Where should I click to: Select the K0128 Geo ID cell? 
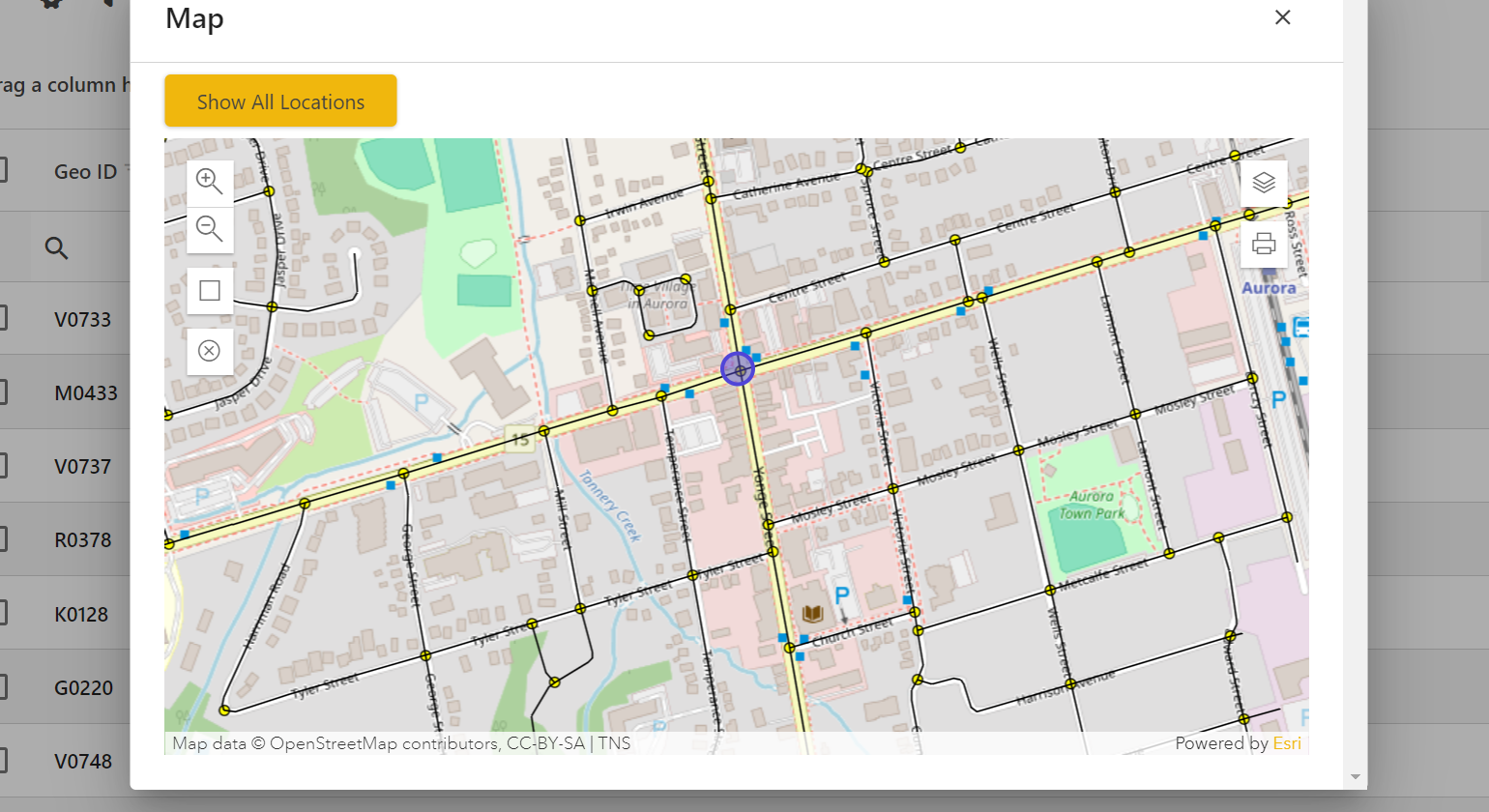click(x=81, y=614)
